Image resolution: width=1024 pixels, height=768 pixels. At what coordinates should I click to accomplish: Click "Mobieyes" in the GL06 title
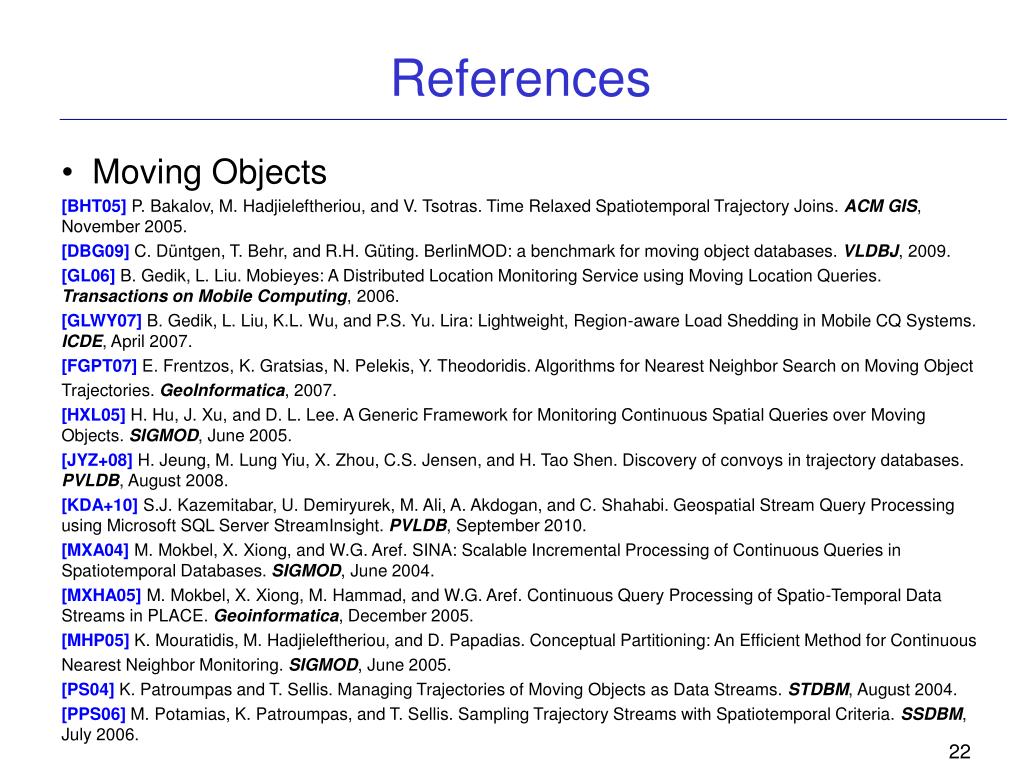[x=285, y=276]
